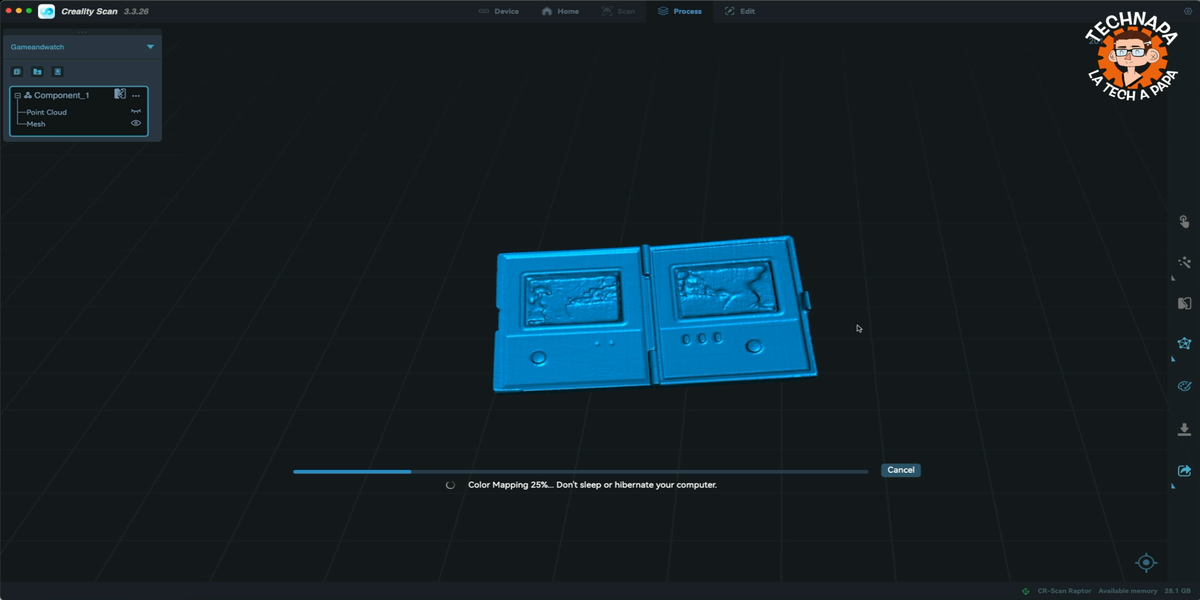This screenshot has height=600, width=1200.
Task: Select the magic wand optimize tool
Action: (1184, 262)
